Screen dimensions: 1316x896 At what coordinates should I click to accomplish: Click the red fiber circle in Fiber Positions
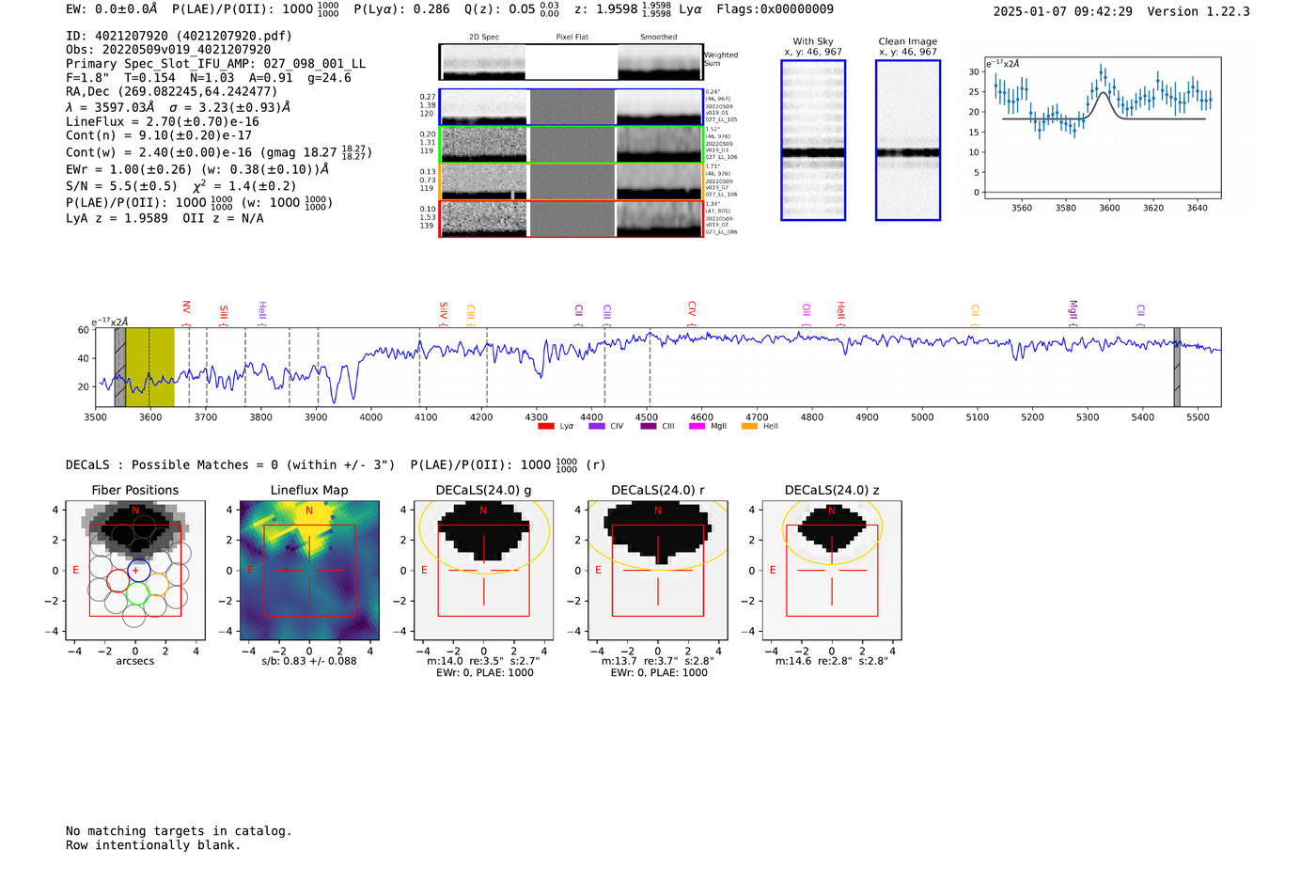(117, 581)
